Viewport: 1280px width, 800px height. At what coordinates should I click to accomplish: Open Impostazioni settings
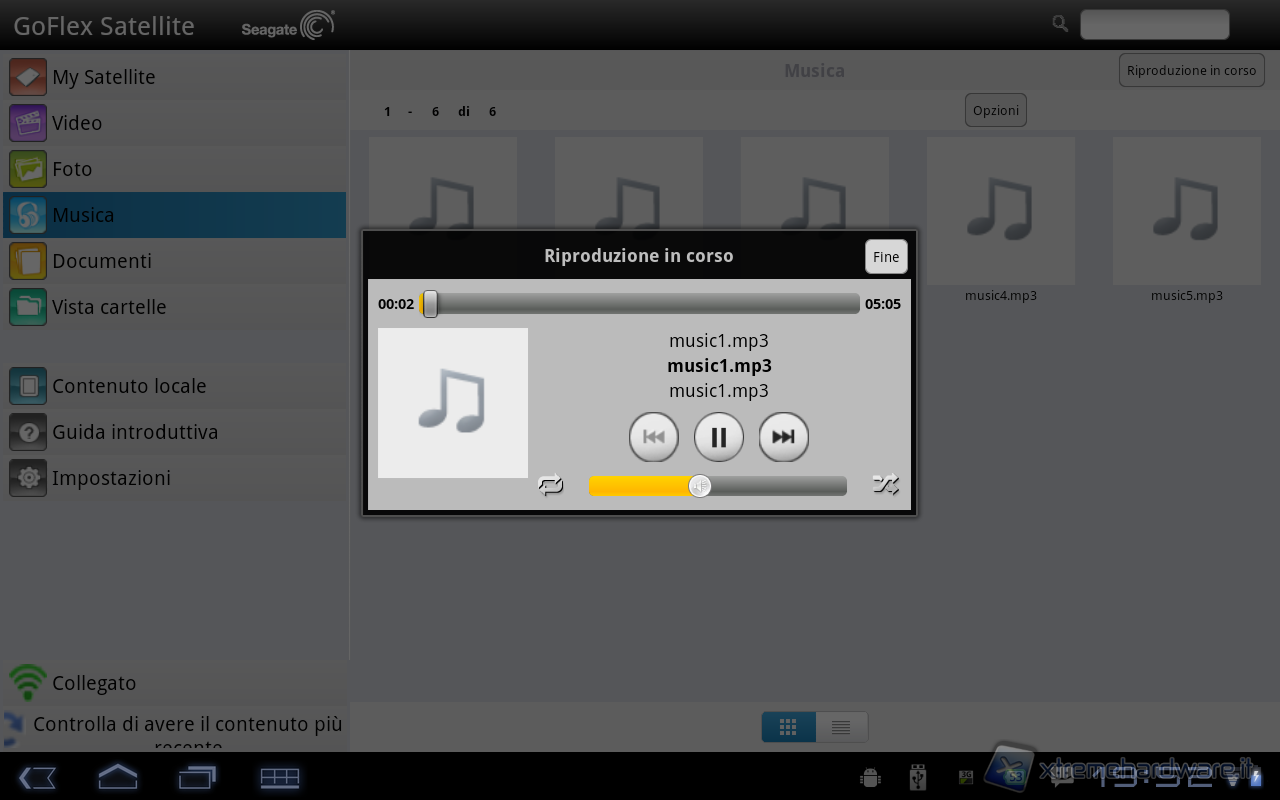click(111, 478)
